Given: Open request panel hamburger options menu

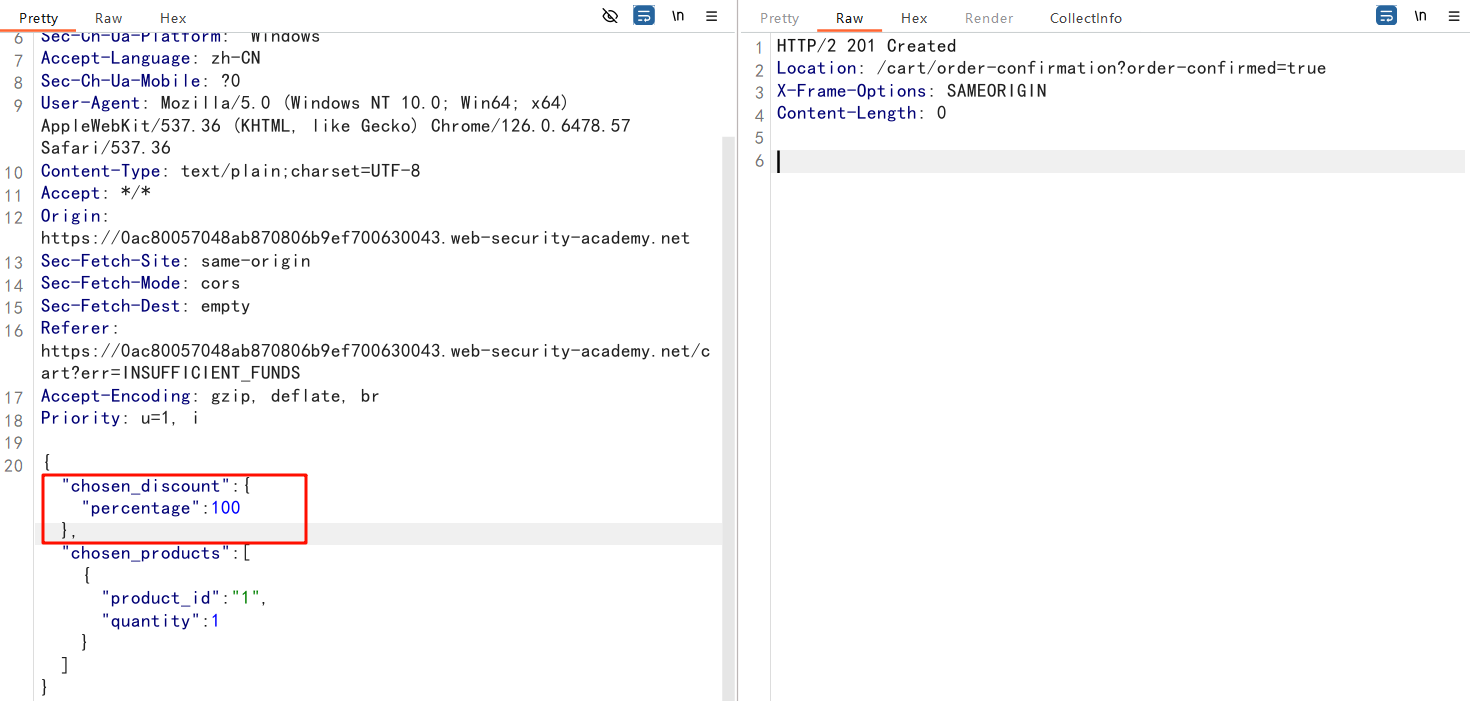Looking at the screenshot, I should tap(712, 16).
